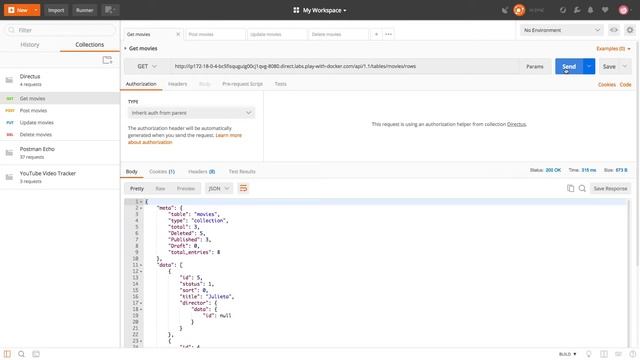The image size is (640, 360).
Task: Click the environment quick look eye icon
Action: (x=613, y=30)
